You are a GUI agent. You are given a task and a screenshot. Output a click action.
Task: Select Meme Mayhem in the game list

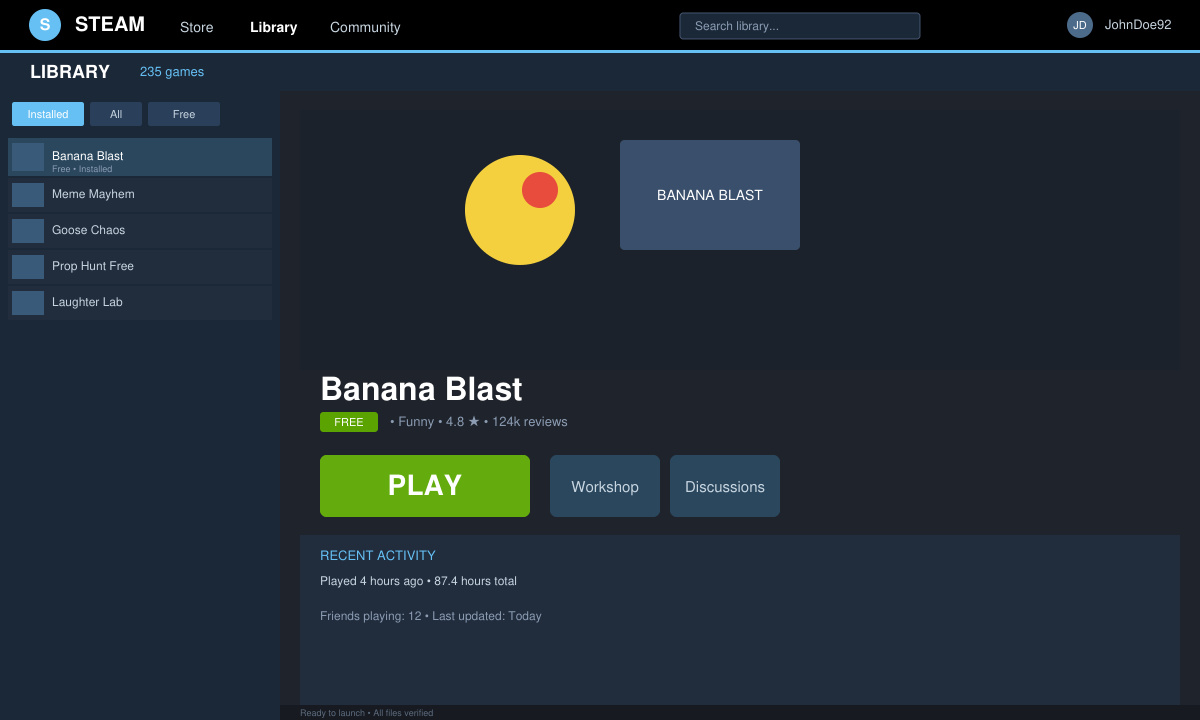pyautogui.click(x=140, y=195)
